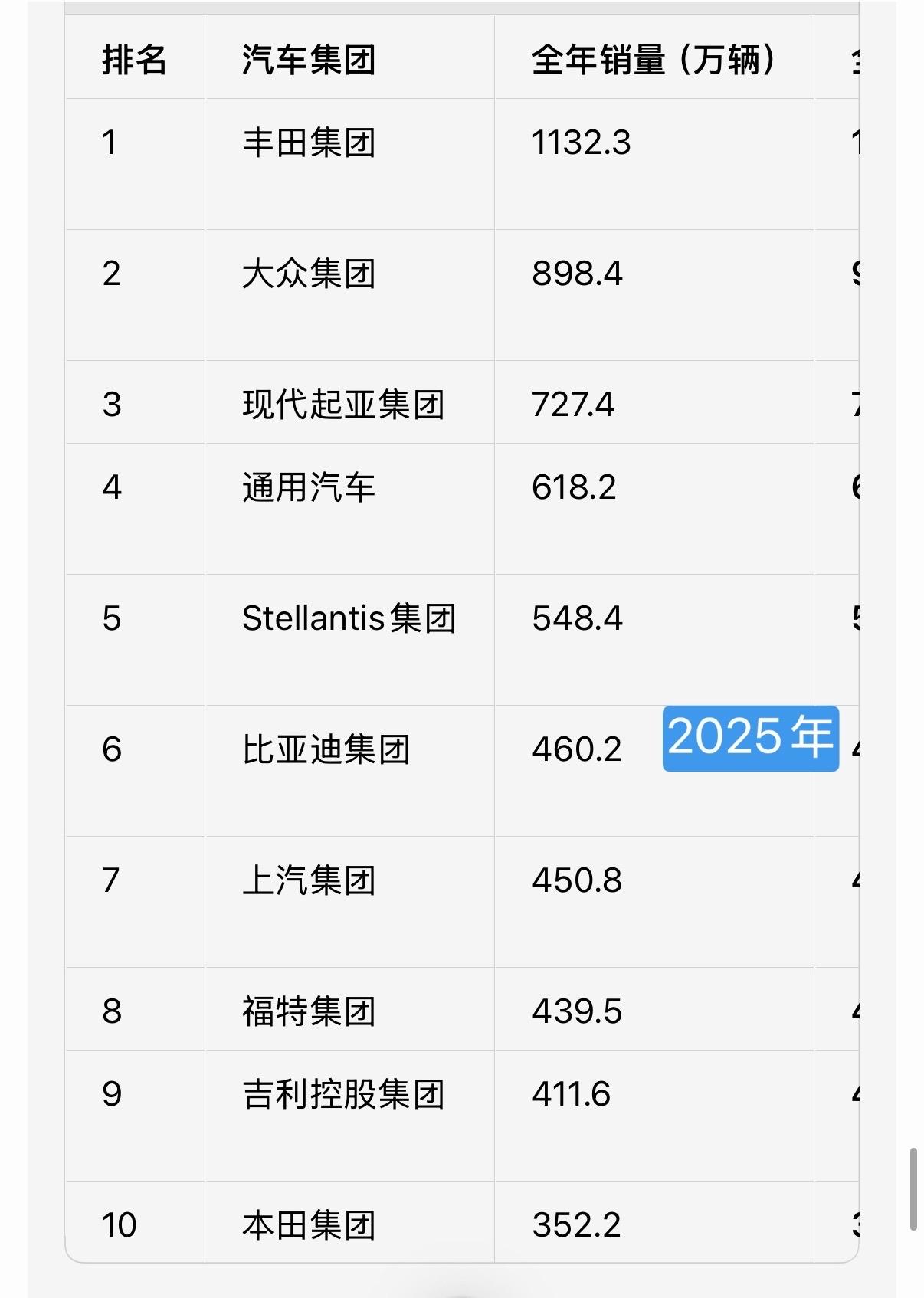Click the sales value 352.2

[x=577, y=1224]
